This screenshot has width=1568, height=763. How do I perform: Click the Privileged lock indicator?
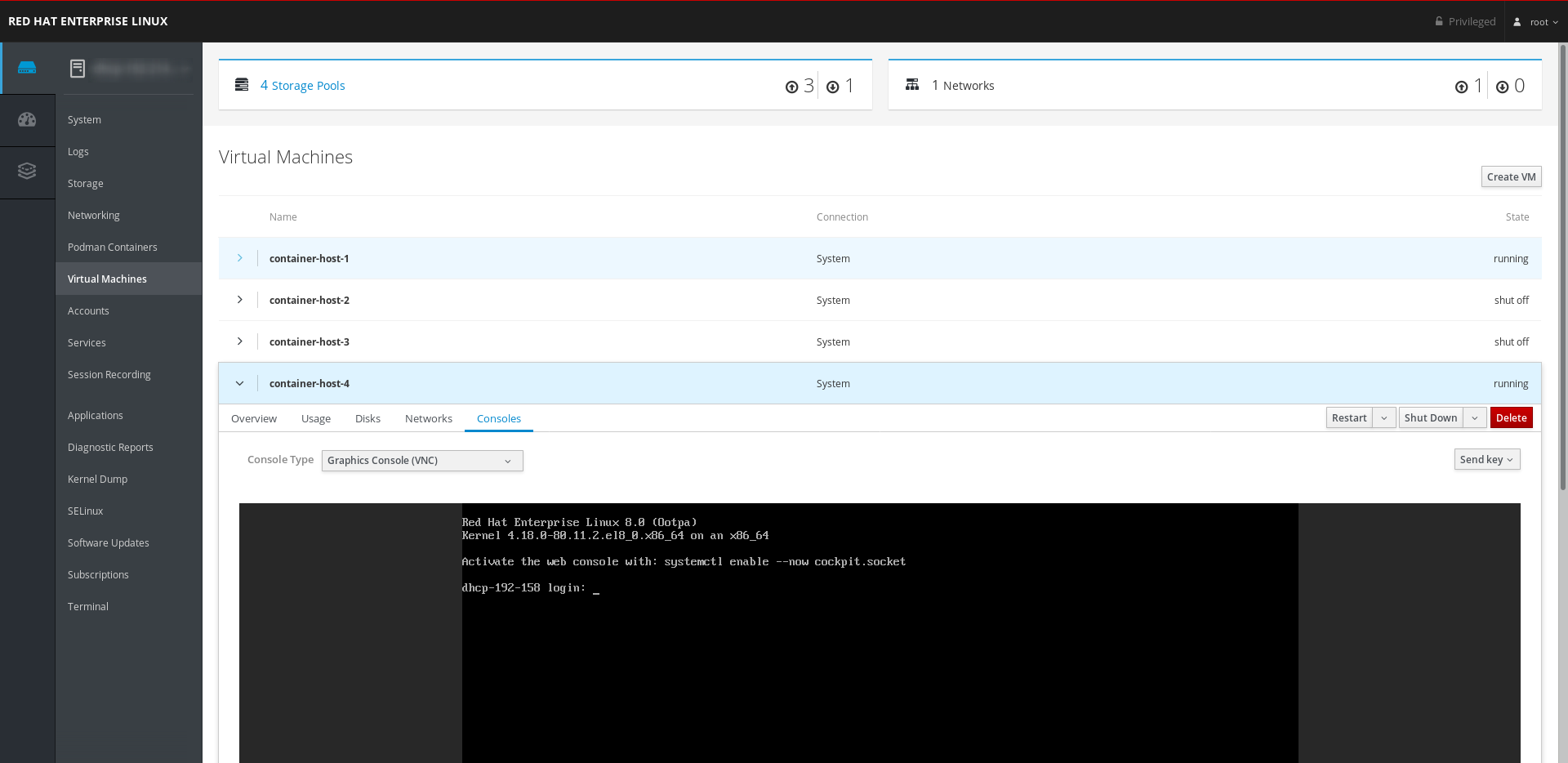click(1465, 22)
